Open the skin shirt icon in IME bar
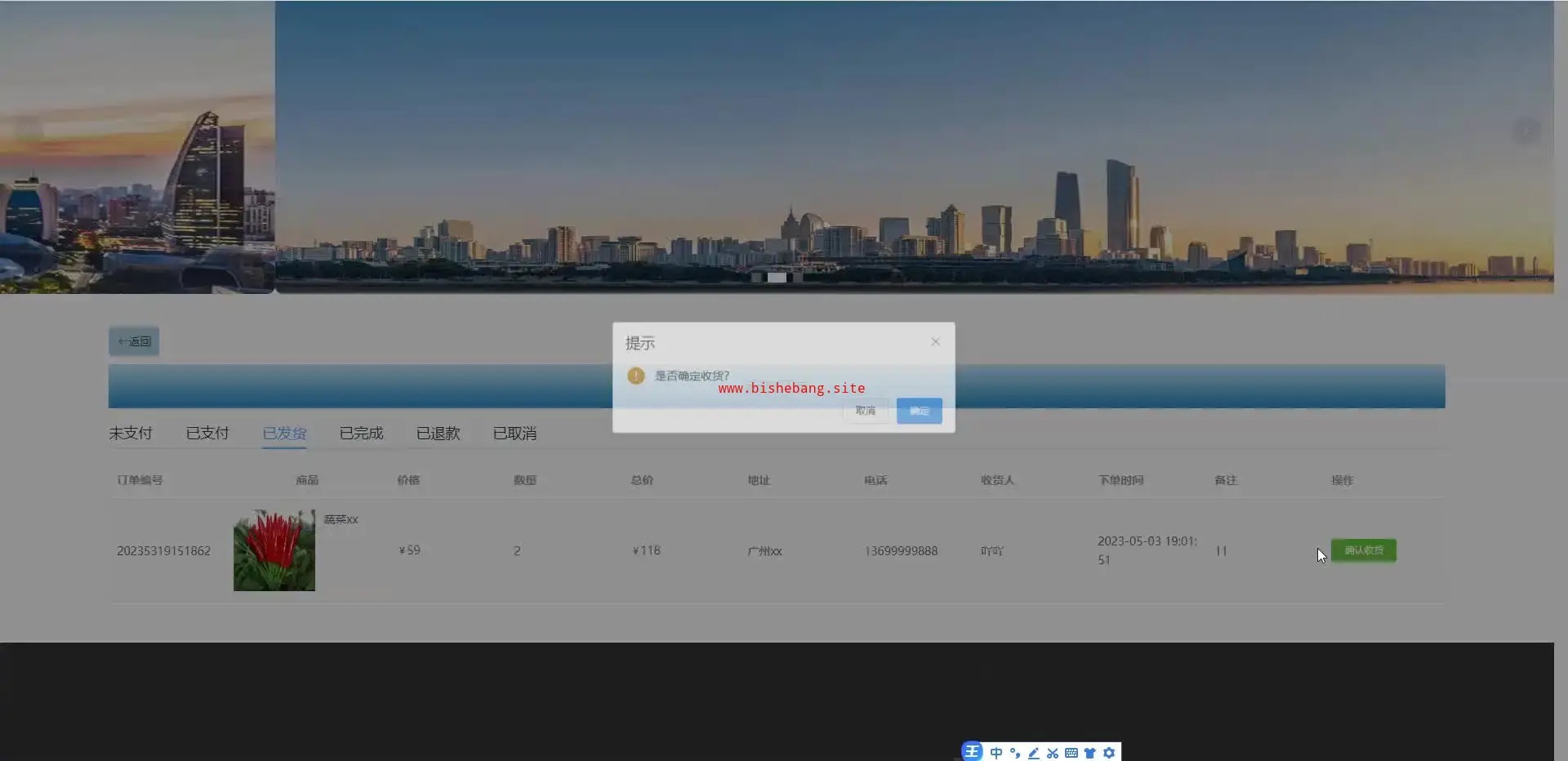 [1089, 753]
